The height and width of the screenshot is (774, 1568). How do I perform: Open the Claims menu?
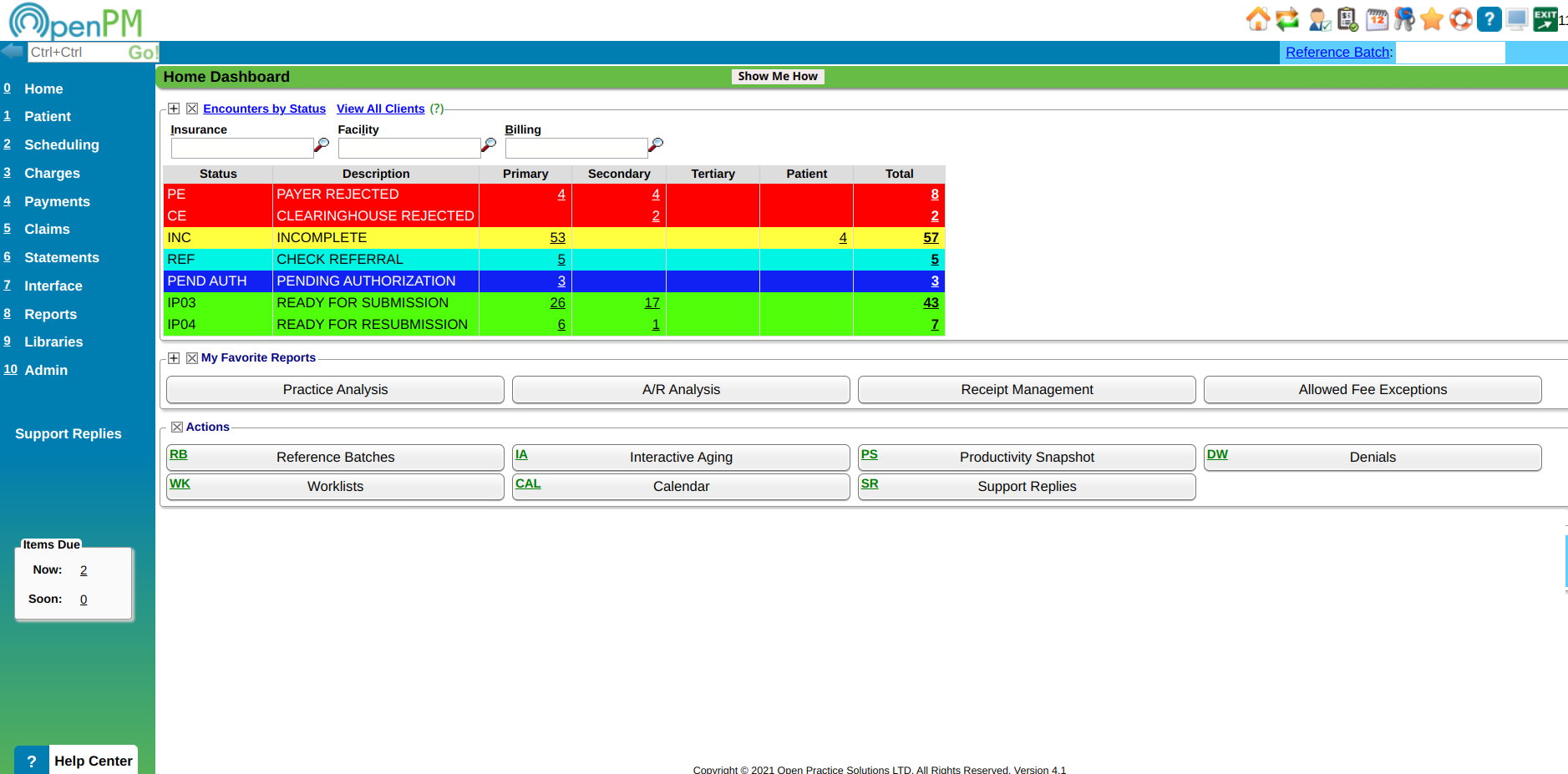tap(47, 229)
